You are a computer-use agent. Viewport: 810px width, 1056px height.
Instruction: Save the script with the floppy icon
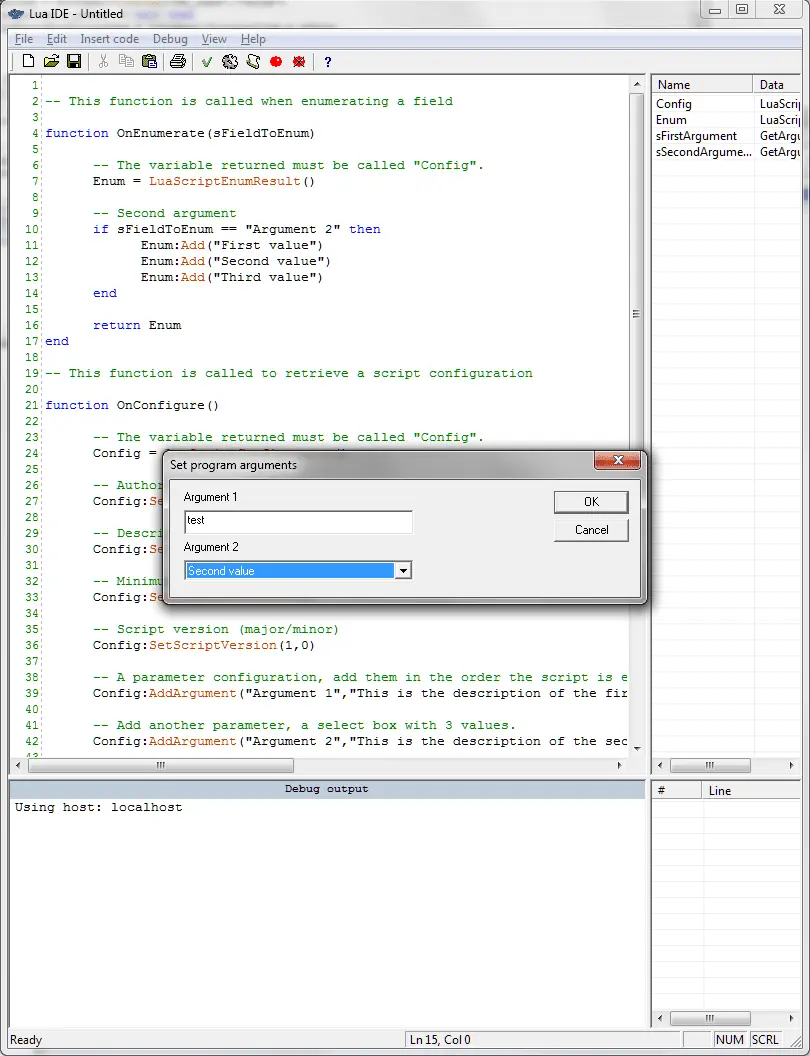point(74,61)
